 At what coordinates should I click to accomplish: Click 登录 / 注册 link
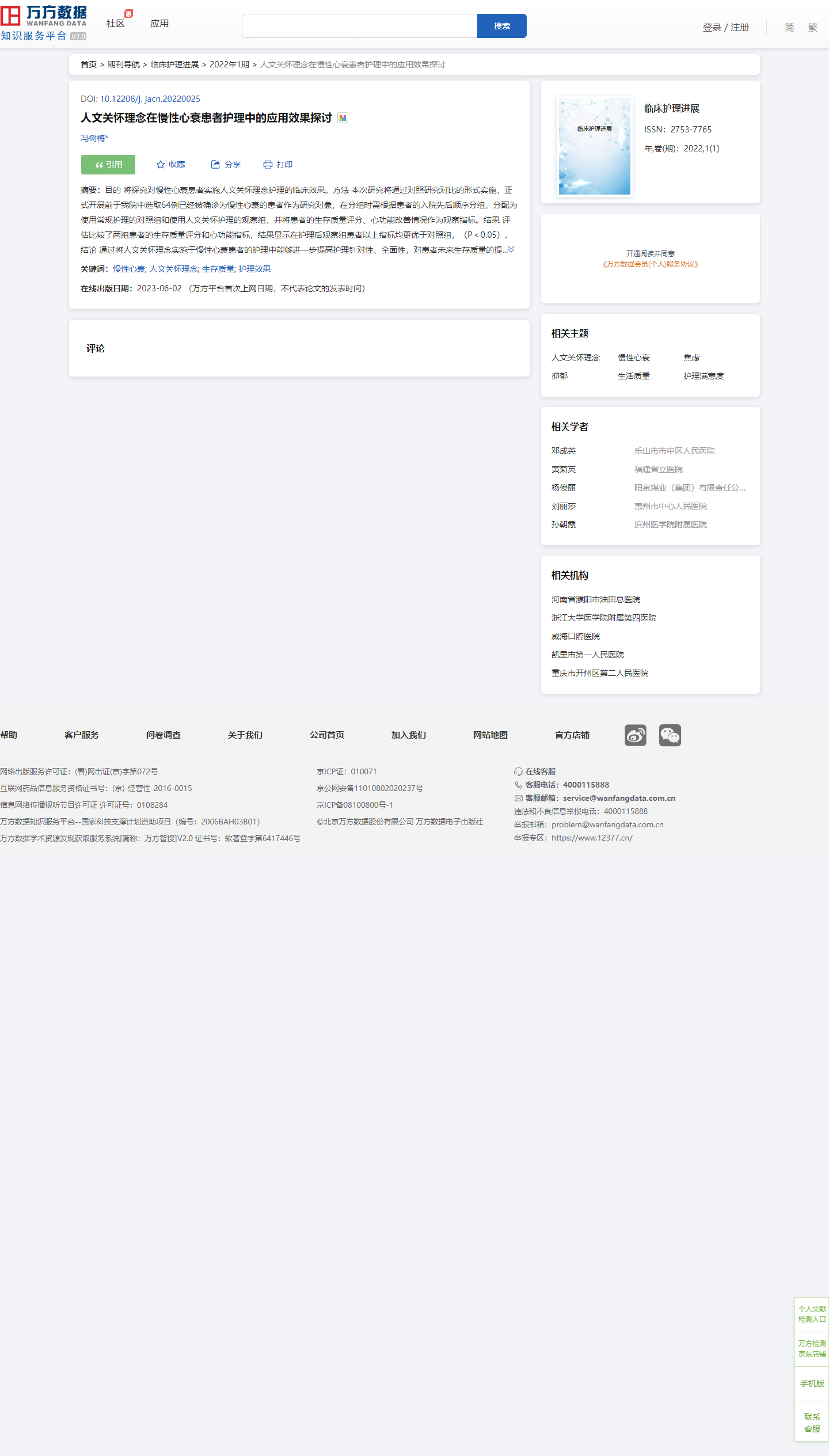tap(726, 27)
